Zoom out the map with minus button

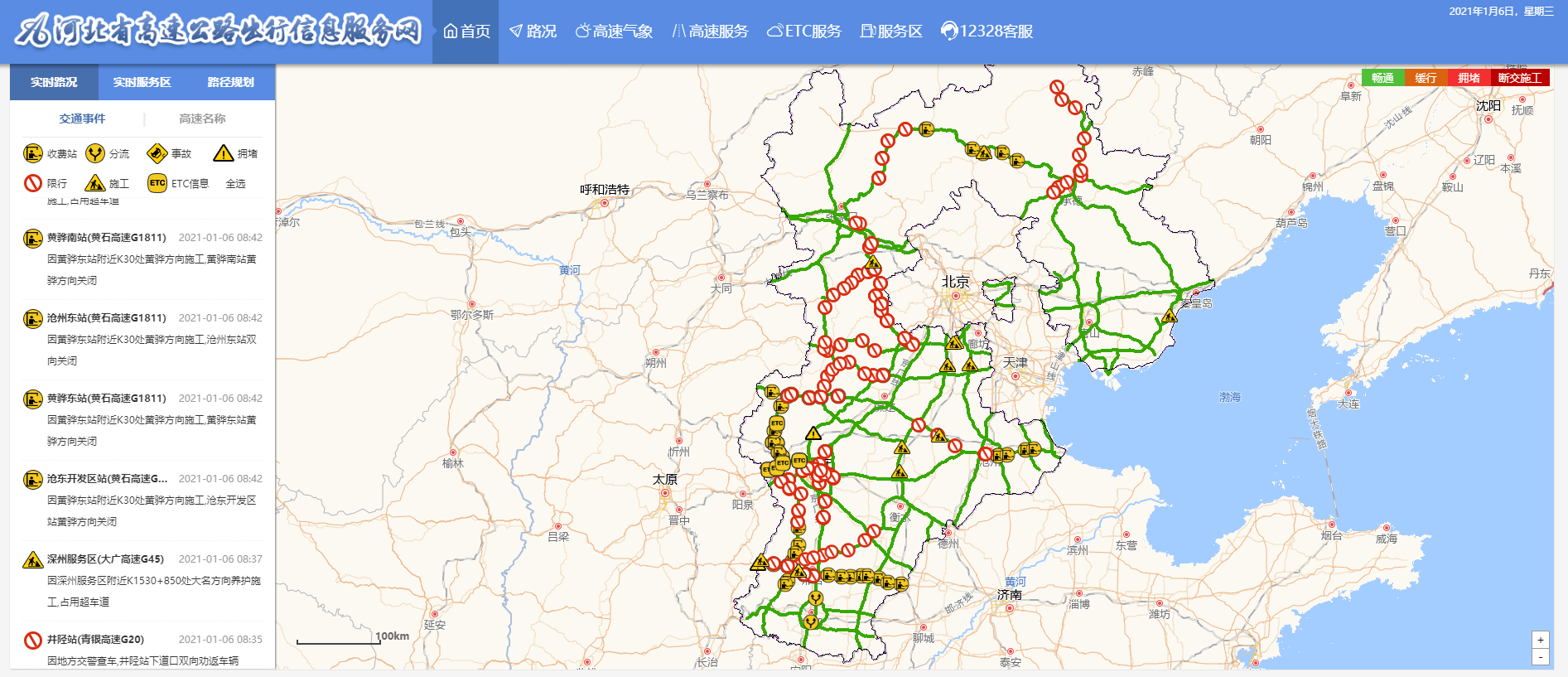pyautogui.click(x=1541, y=657)
